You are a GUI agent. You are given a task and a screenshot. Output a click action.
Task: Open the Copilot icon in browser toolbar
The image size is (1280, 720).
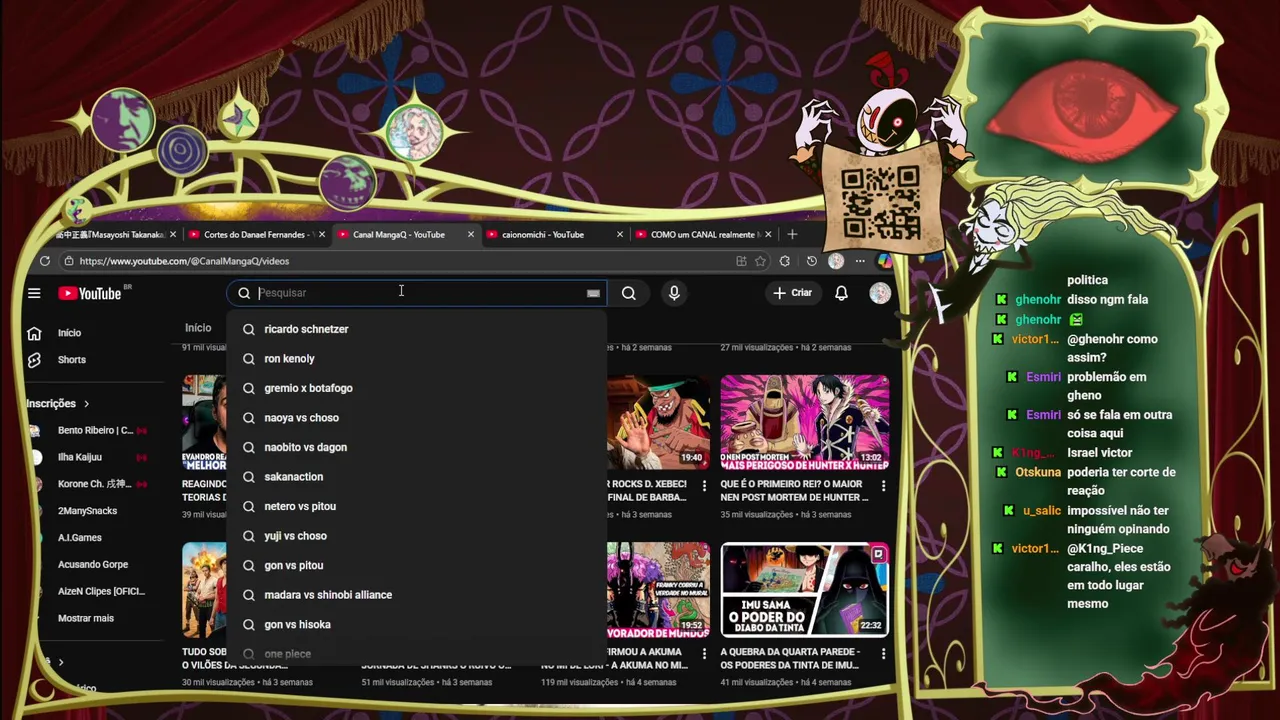[x=884, y=261]
